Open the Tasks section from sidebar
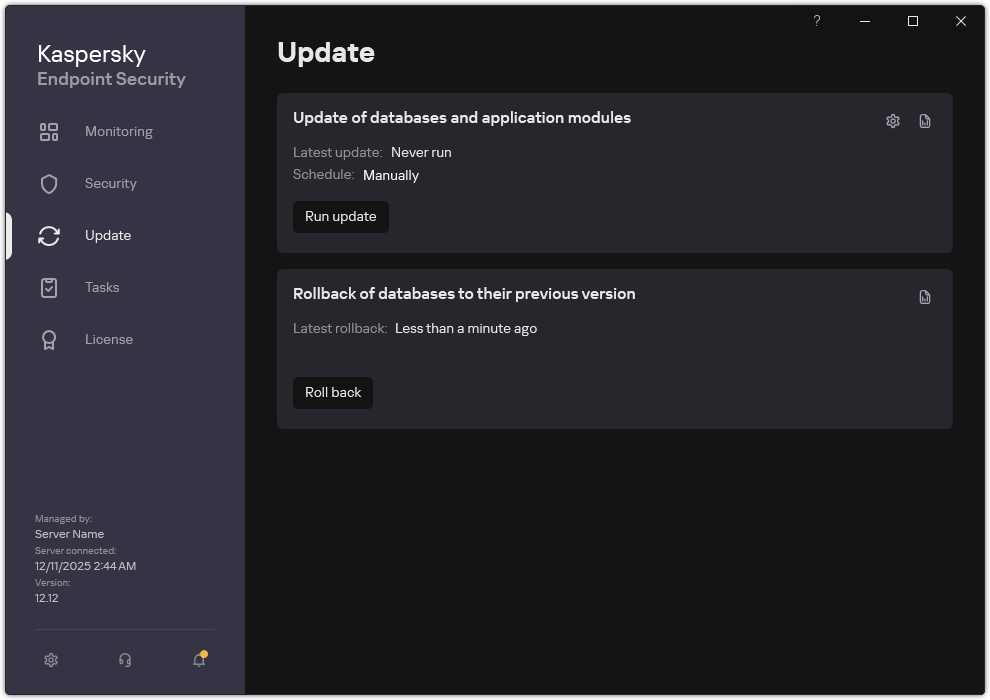The width and height of the screenshot is (990, 700). [101, 287]
